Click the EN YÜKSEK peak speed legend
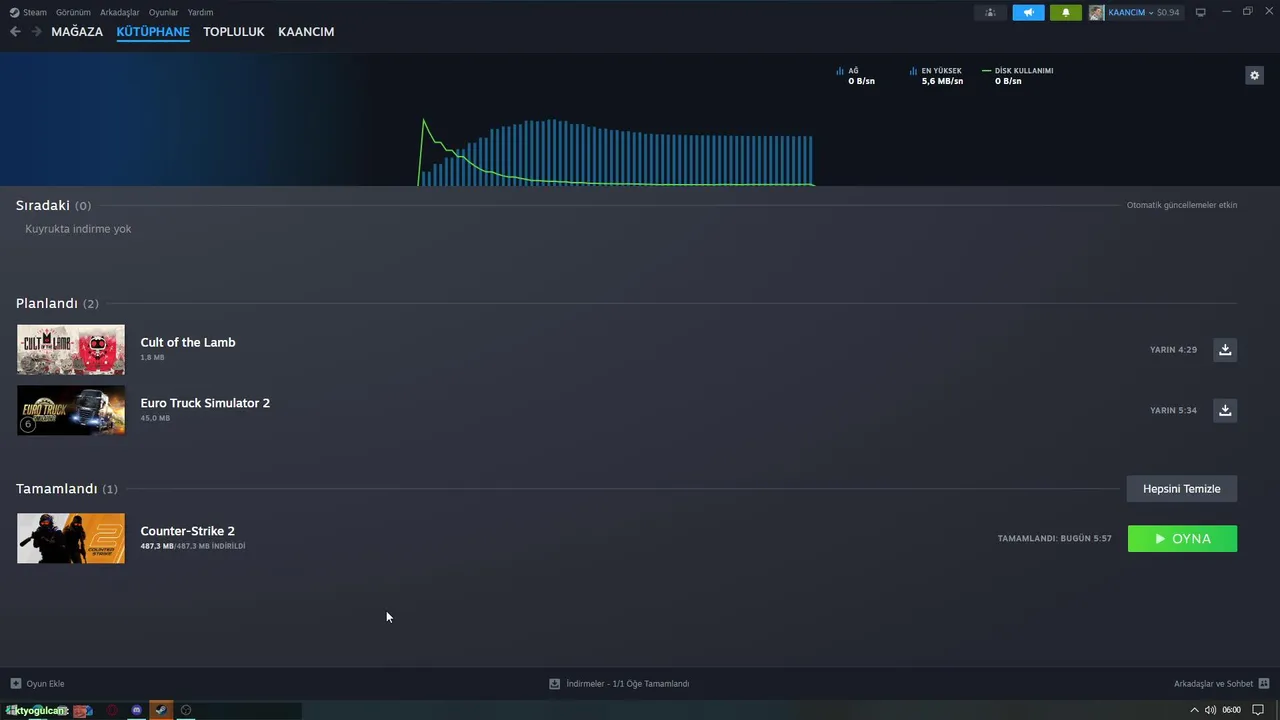 pyautogui.click(x=936, y=76)
